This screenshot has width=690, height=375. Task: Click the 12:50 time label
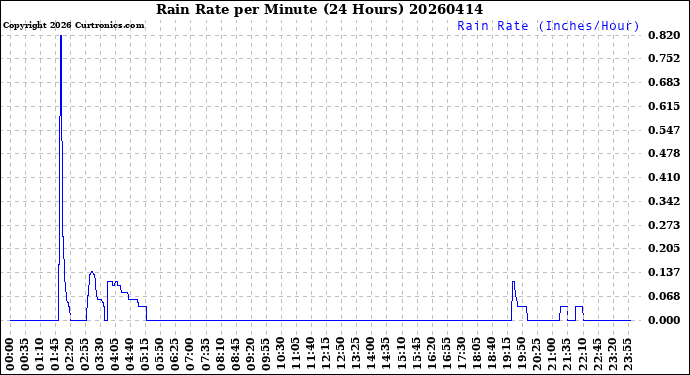click(341, 355)
